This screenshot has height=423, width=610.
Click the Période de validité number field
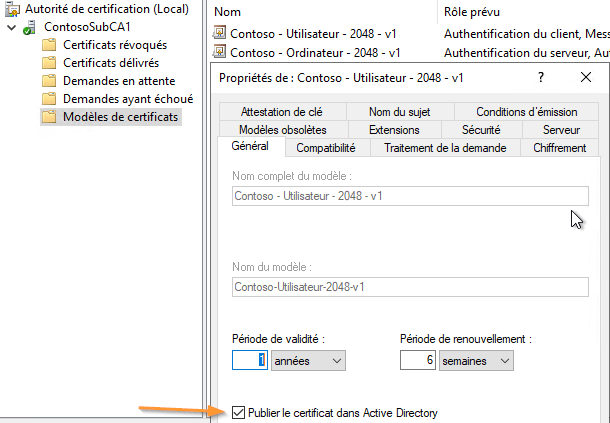[x=250, y=360]
